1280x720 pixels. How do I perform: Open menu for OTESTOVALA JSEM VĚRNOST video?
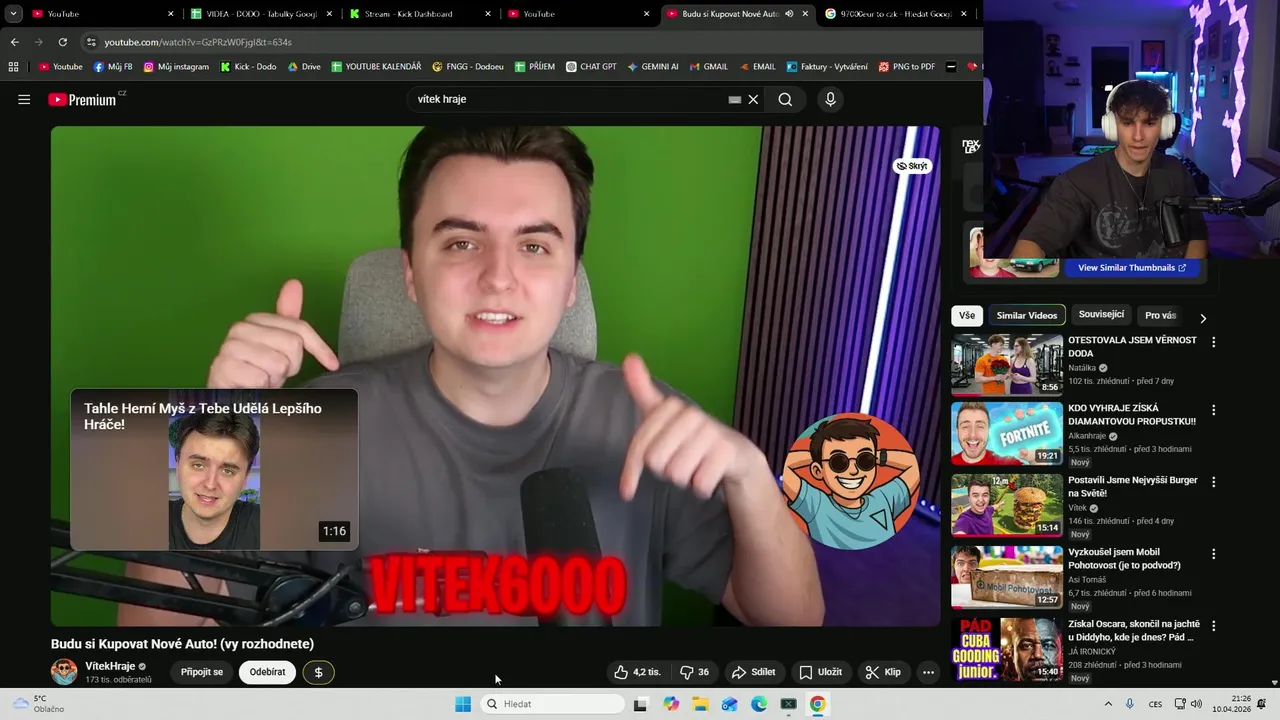pyautogui.click(x=1214, y=342)
